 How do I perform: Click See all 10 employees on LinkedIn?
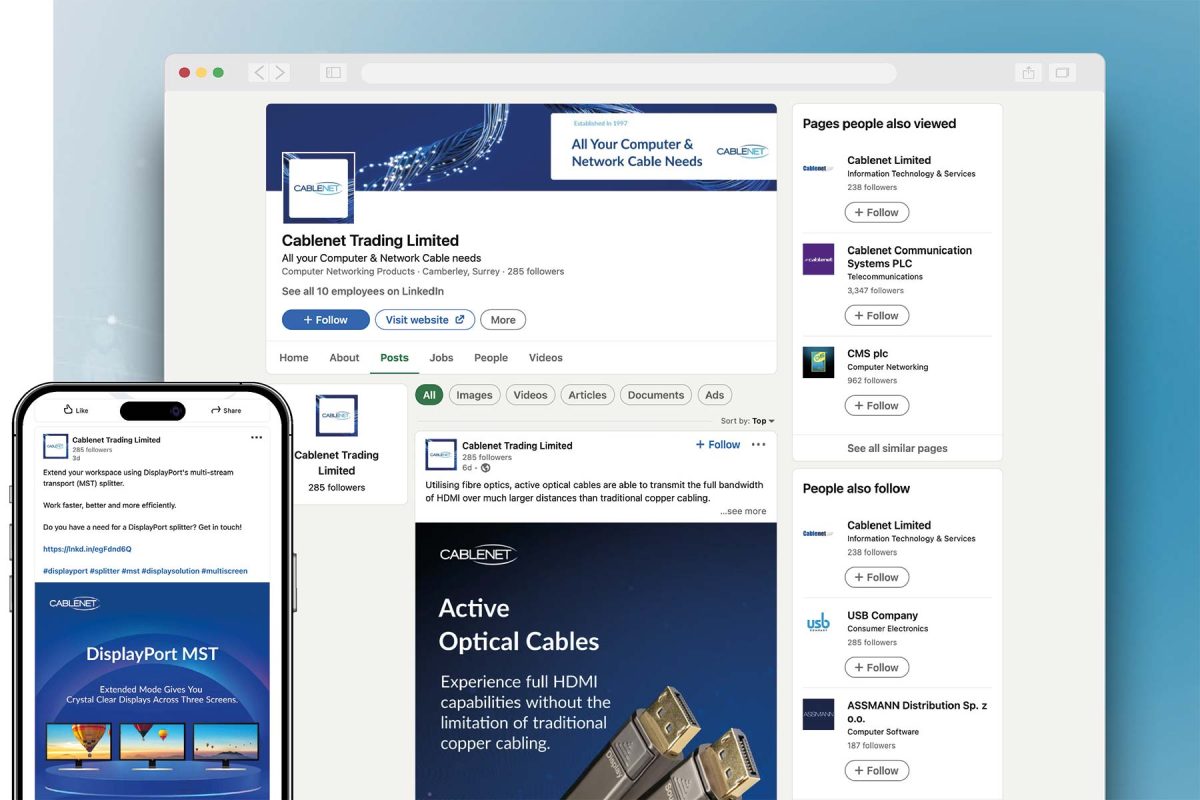tap(363, 292)
